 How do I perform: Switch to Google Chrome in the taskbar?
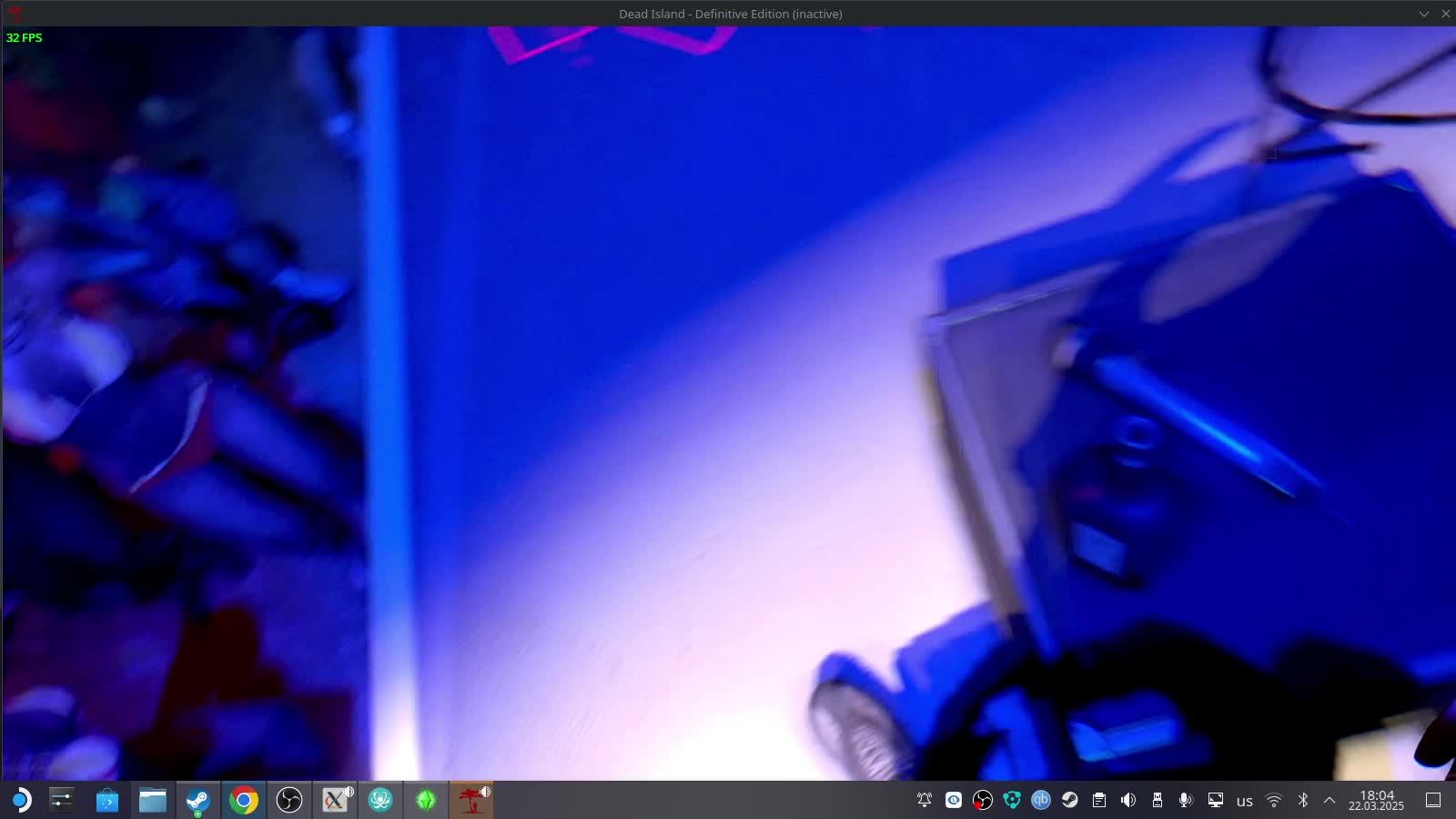(244, 801)
